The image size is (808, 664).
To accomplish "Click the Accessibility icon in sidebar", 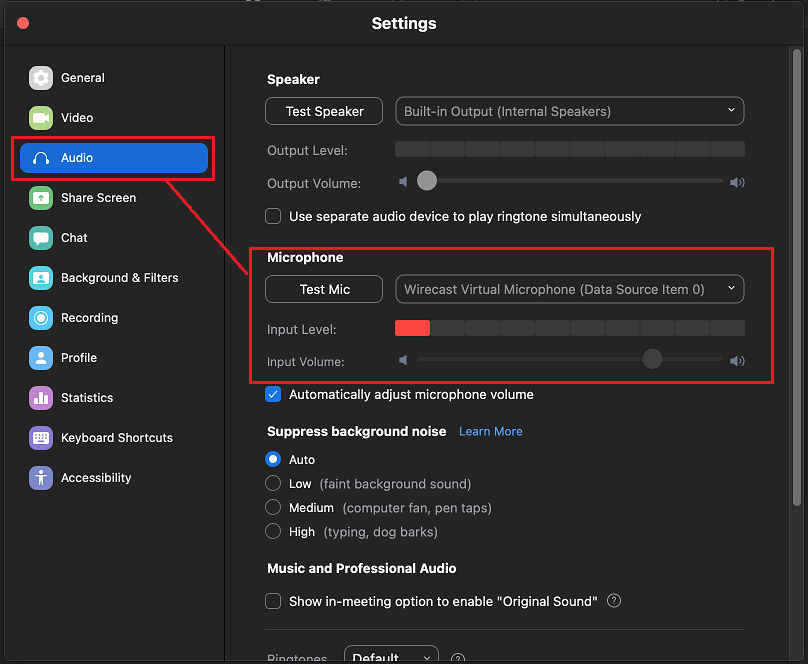I will point(41,478).
